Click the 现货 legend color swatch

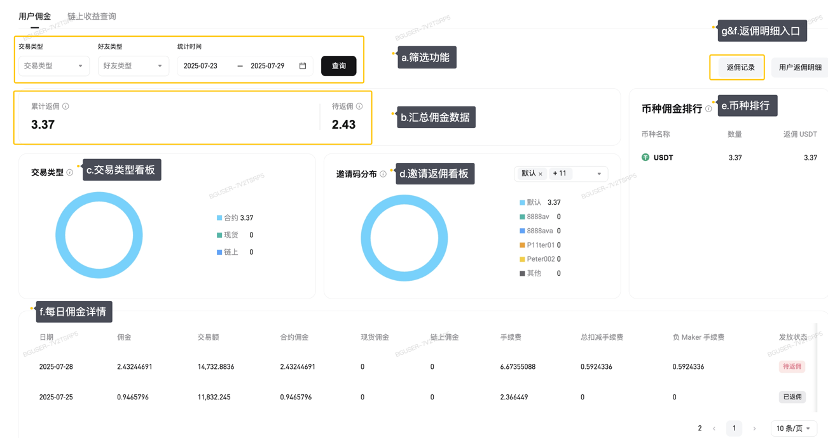[x=220, y=235]
